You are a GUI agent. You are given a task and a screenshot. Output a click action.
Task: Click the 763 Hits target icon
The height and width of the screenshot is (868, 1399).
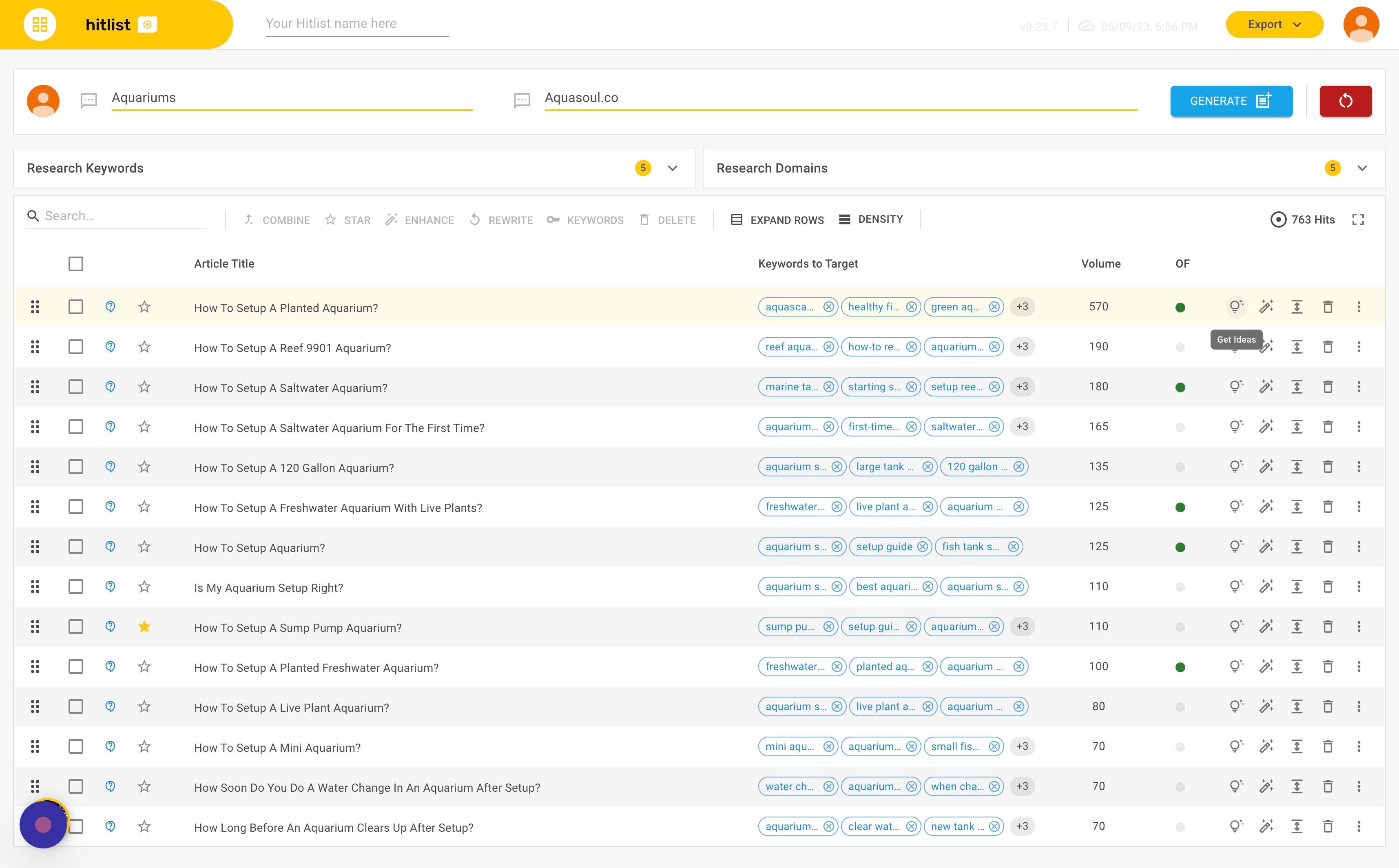[1278, 219]
